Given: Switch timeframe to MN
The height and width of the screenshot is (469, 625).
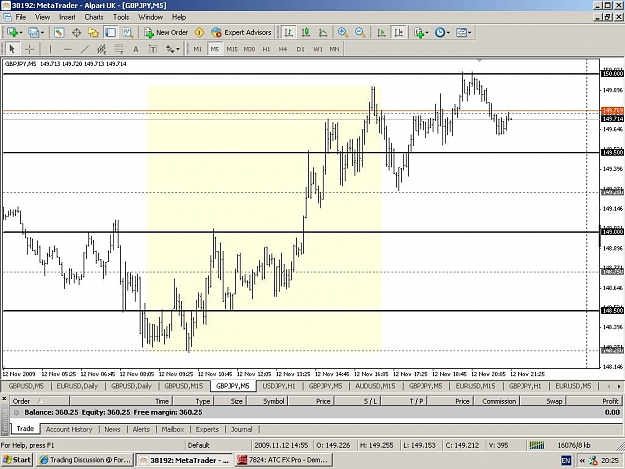Looking at the screenshot, I should (334, 49).
